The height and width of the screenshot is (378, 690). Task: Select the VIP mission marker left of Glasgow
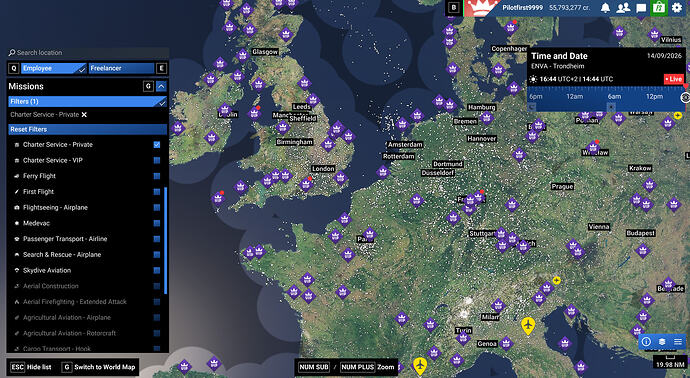[x=242, y=55]
